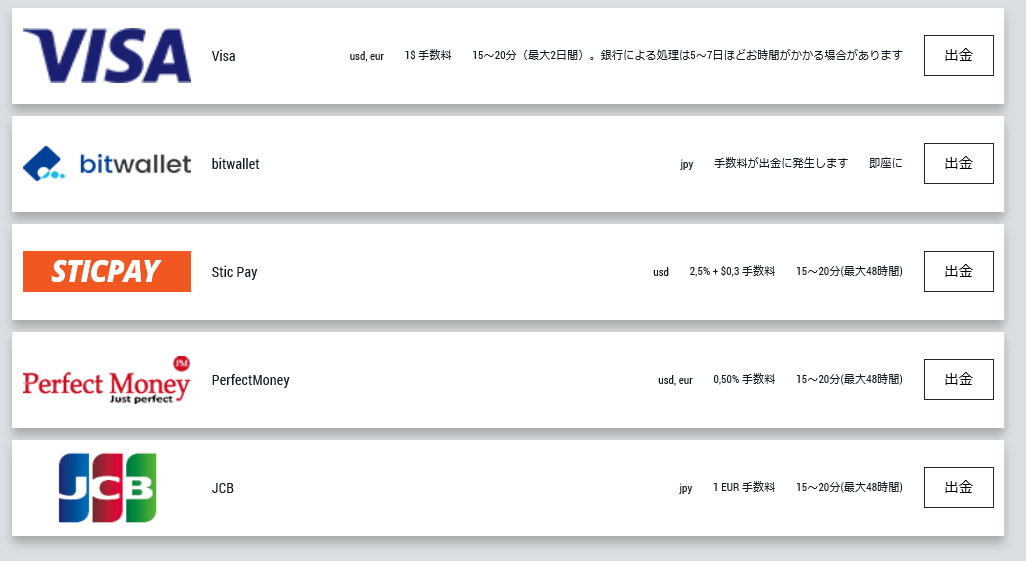Select the bitwallet method name text
This screenshot has width=1026, height=561.
point(235,164)
